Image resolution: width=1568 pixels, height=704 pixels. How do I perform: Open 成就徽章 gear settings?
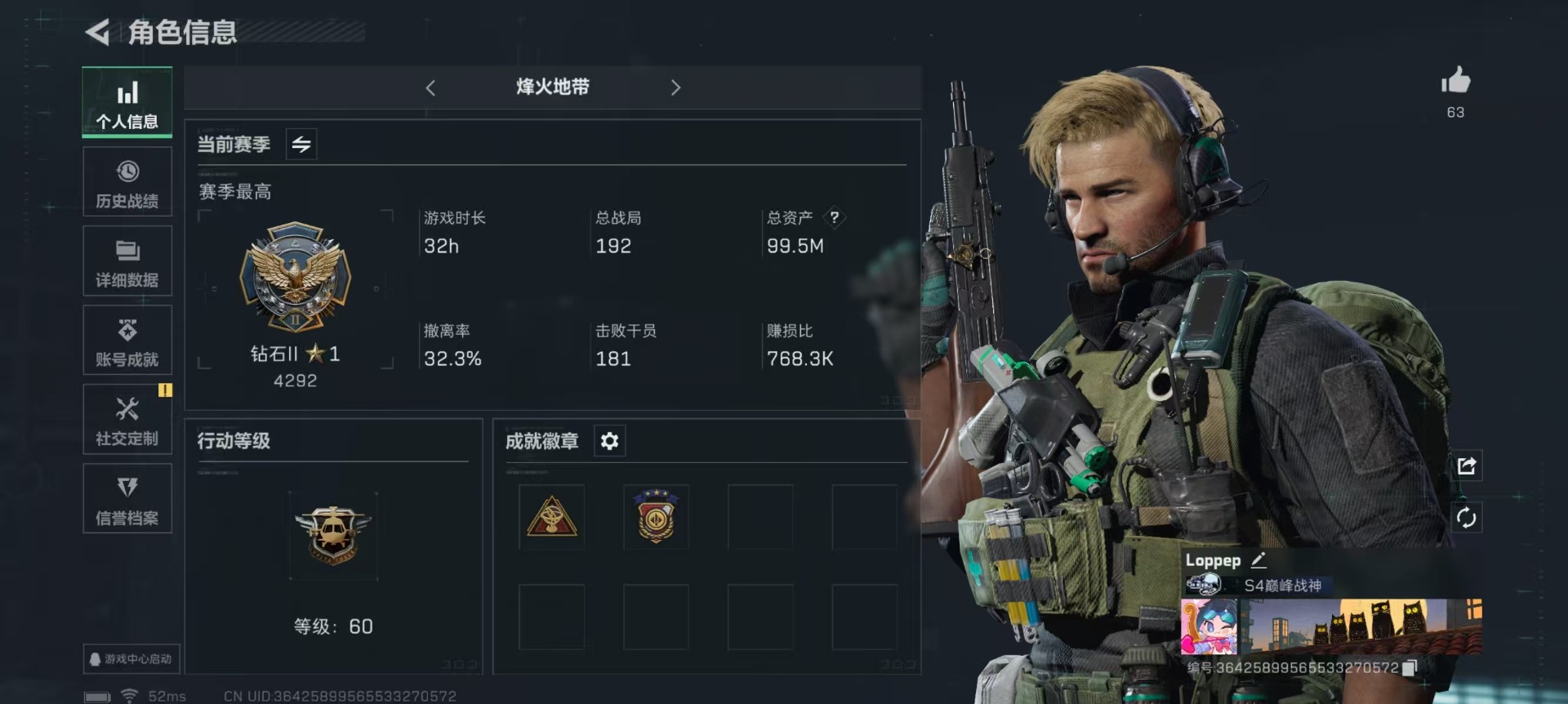[609, 441]
